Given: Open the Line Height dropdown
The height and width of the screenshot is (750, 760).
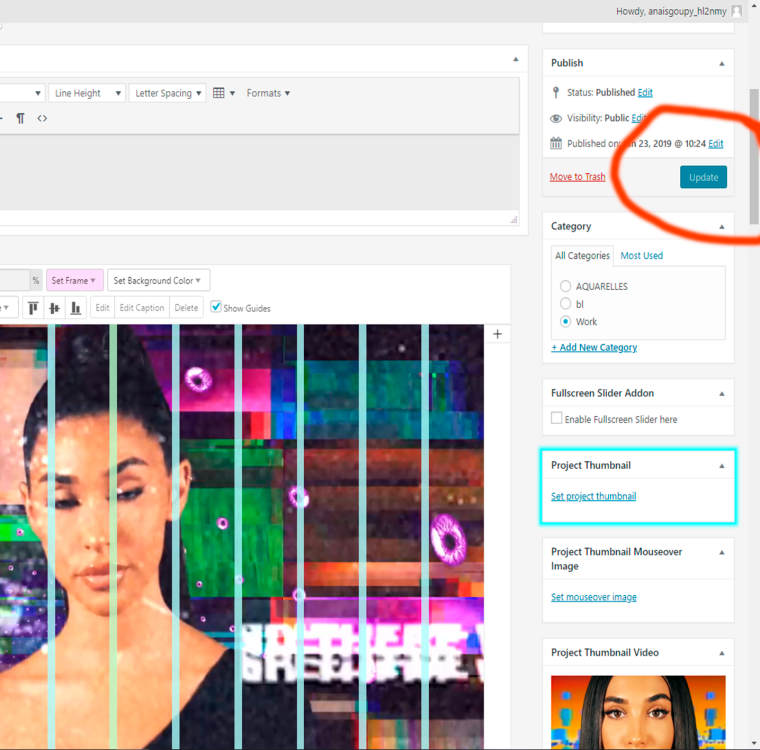Looking at the screenshot, I should [x=86, y=93].
